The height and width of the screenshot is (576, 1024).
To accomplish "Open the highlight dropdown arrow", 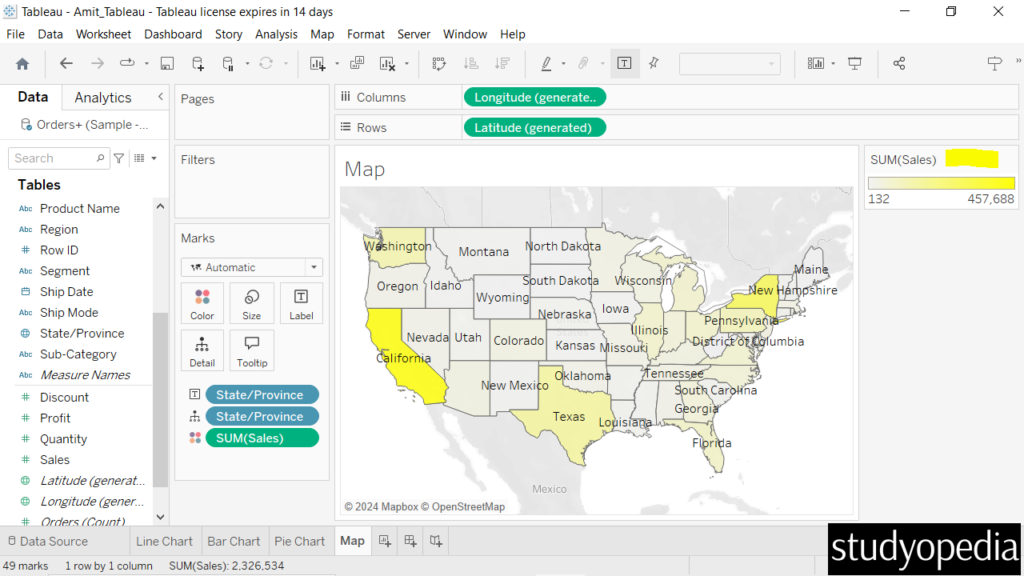I will point(563,64).
